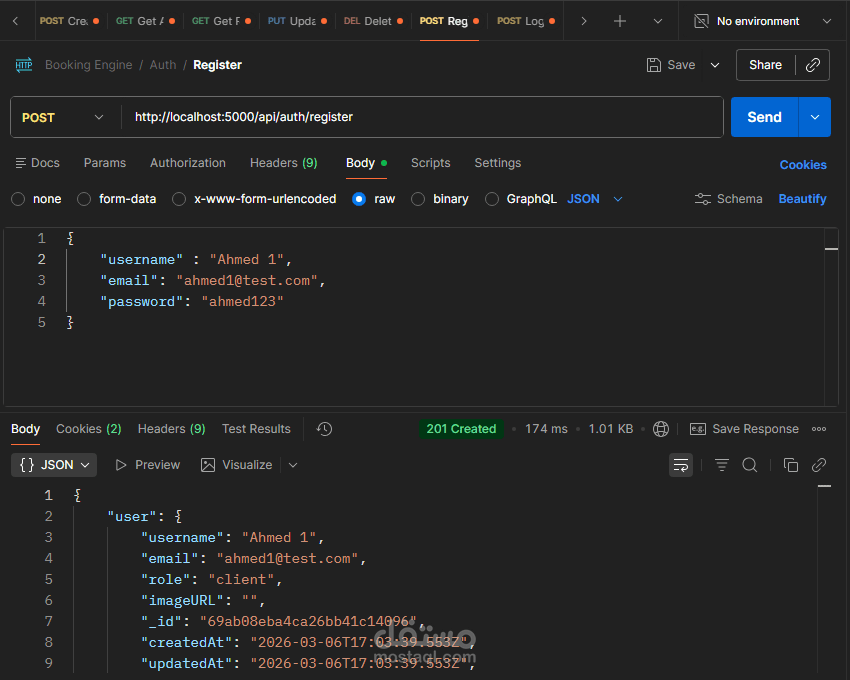Click line 2 username in request body
The height and width of the screenshot is (680, 850).
196,260
